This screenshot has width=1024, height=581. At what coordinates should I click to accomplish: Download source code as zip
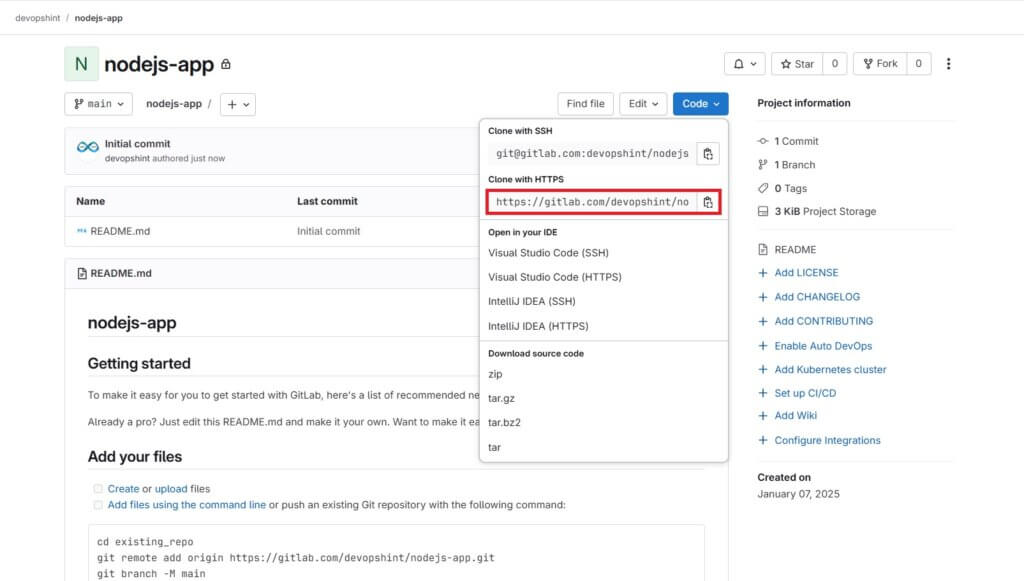(496, 374)
